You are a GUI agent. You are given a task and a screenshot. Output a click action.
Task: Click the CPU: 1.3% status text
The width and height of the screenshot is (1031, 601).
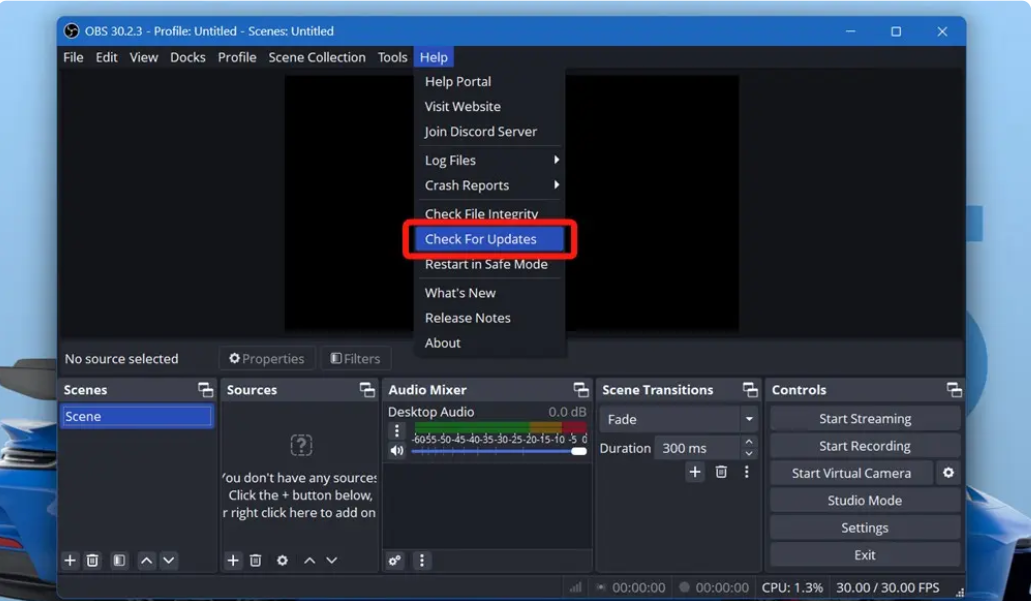[x=792, y=587]
